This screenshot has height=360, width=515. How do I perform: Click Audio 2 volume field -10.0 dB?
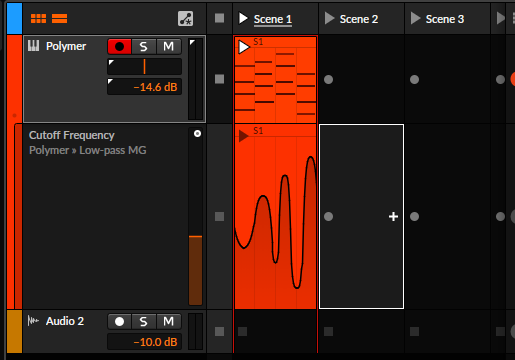[x=144, y=342]
